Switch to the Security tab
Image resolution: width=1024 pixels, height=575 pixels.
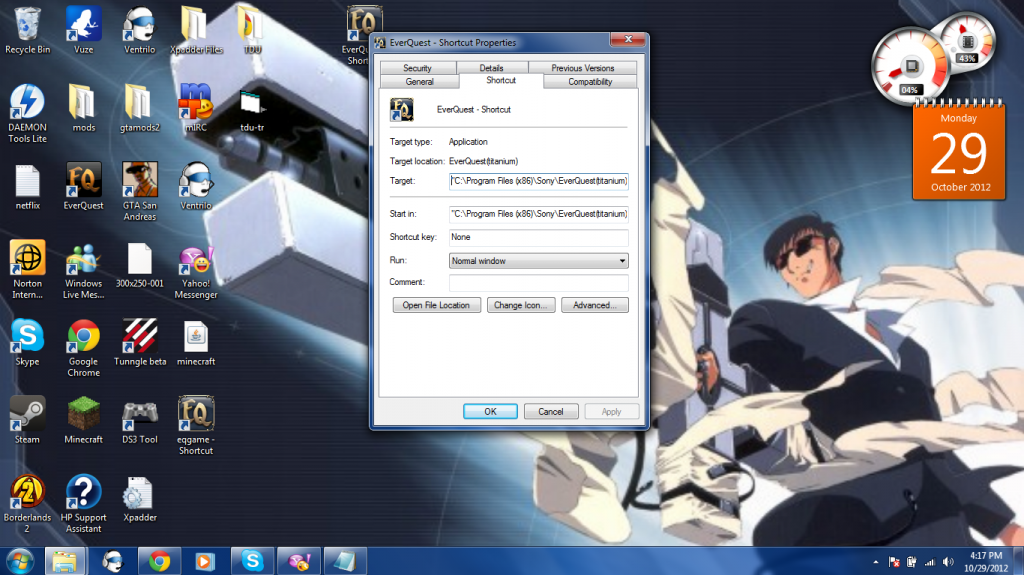coord(417,68)
